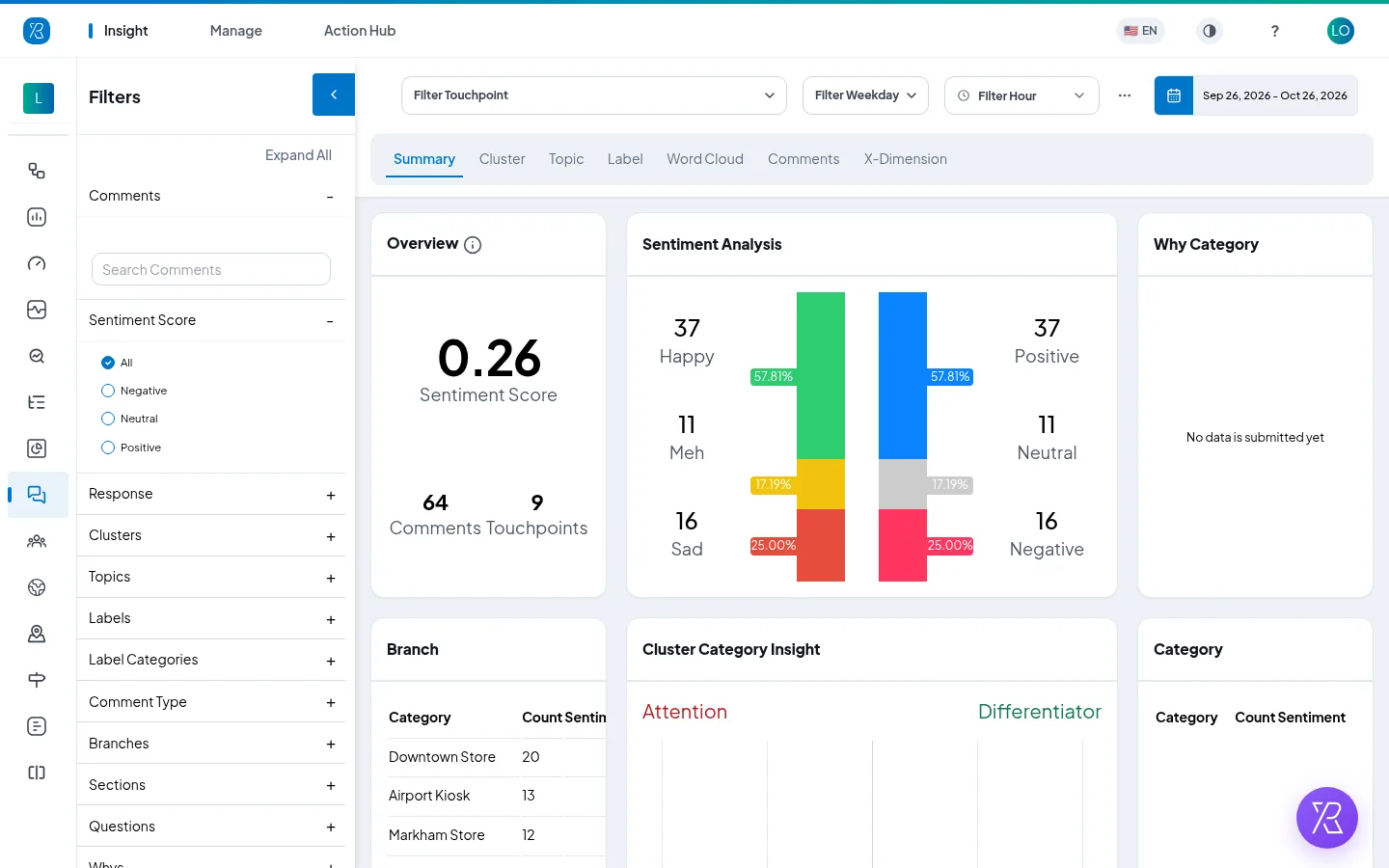
Task: Click Expand All in Filters panel
Action: (298, 155)
